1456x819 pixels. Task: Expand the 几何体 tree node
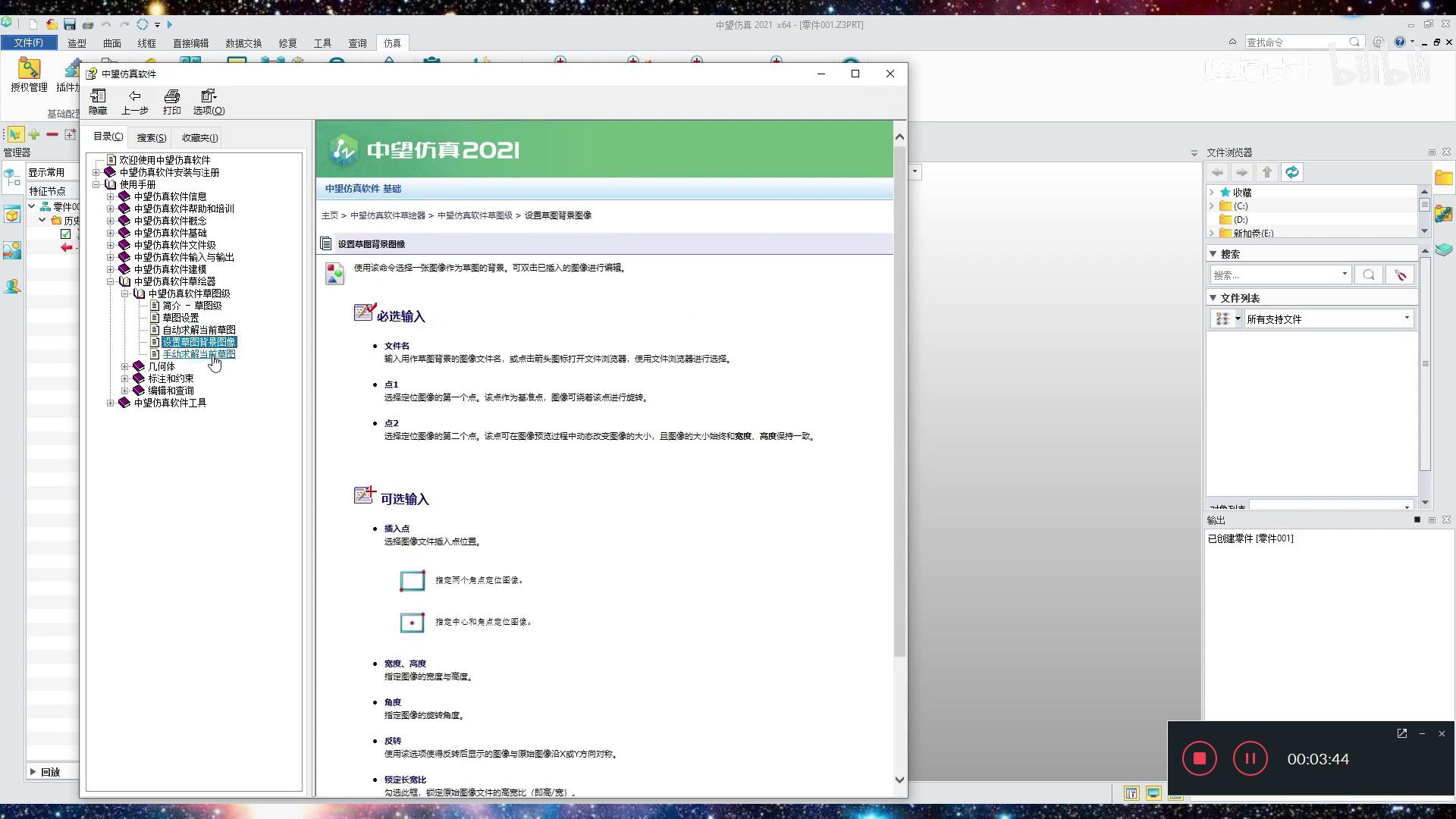coord(125,366)
